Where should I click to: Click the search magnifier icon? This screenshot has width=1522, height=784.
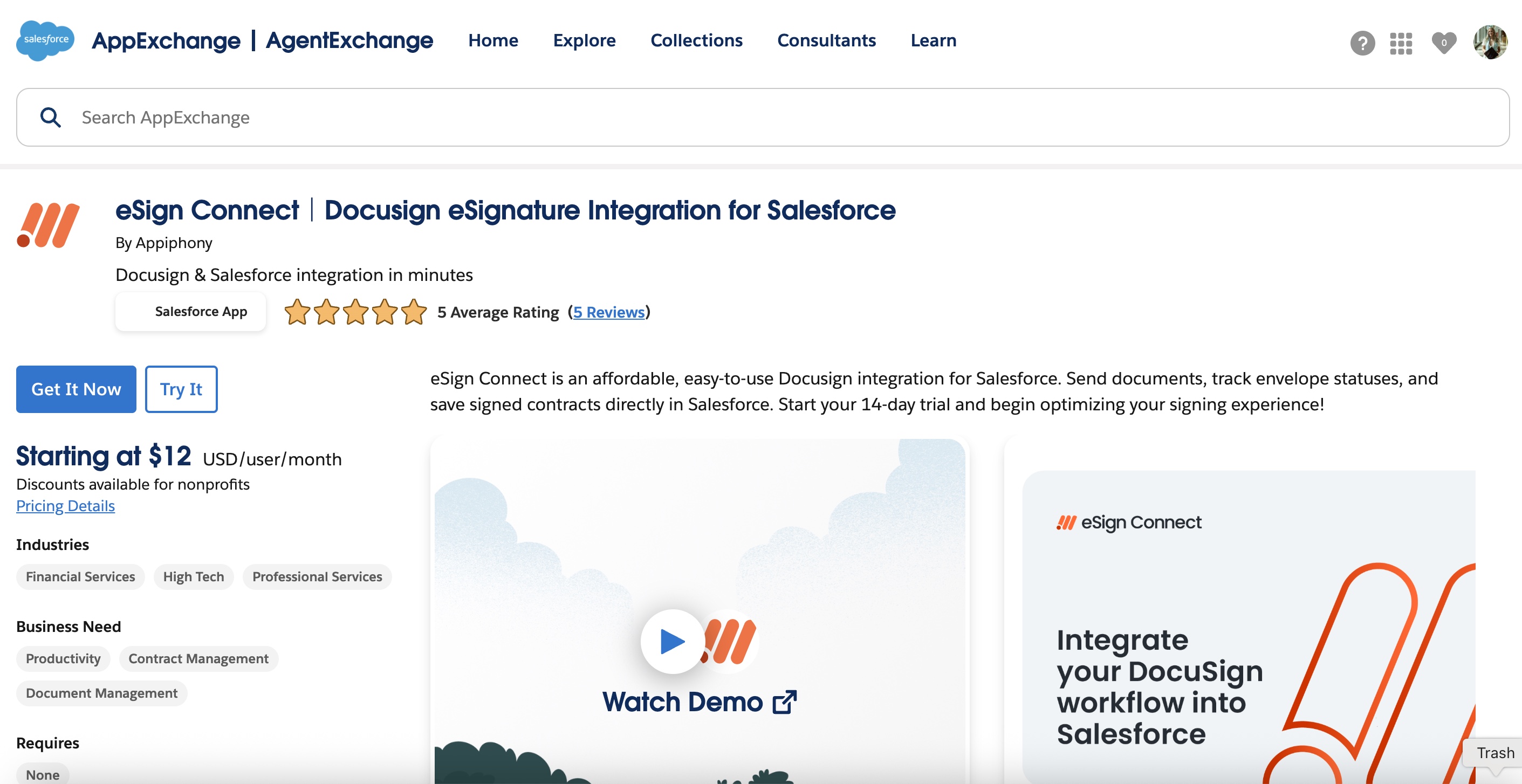coord(50,117)
